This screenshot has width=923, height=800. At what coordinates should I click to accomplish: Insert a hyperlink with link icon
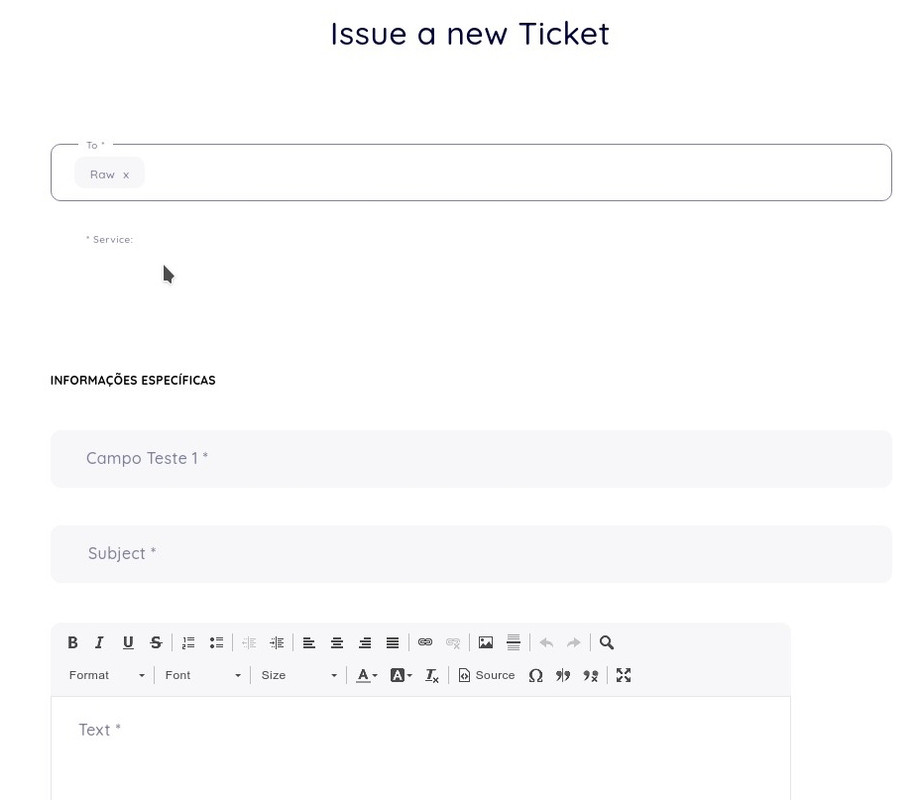click(x=425, y=642)
